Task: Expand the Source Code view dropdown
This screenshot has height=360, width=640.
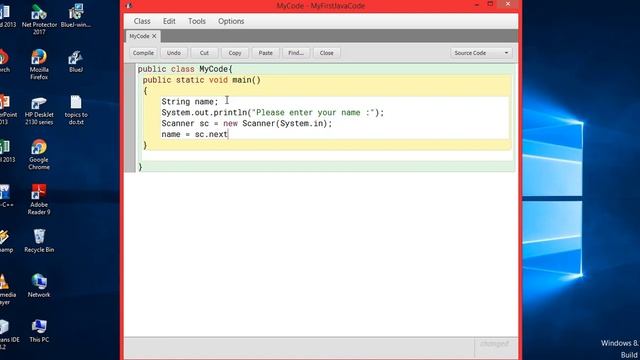Action: pos(481,53)
